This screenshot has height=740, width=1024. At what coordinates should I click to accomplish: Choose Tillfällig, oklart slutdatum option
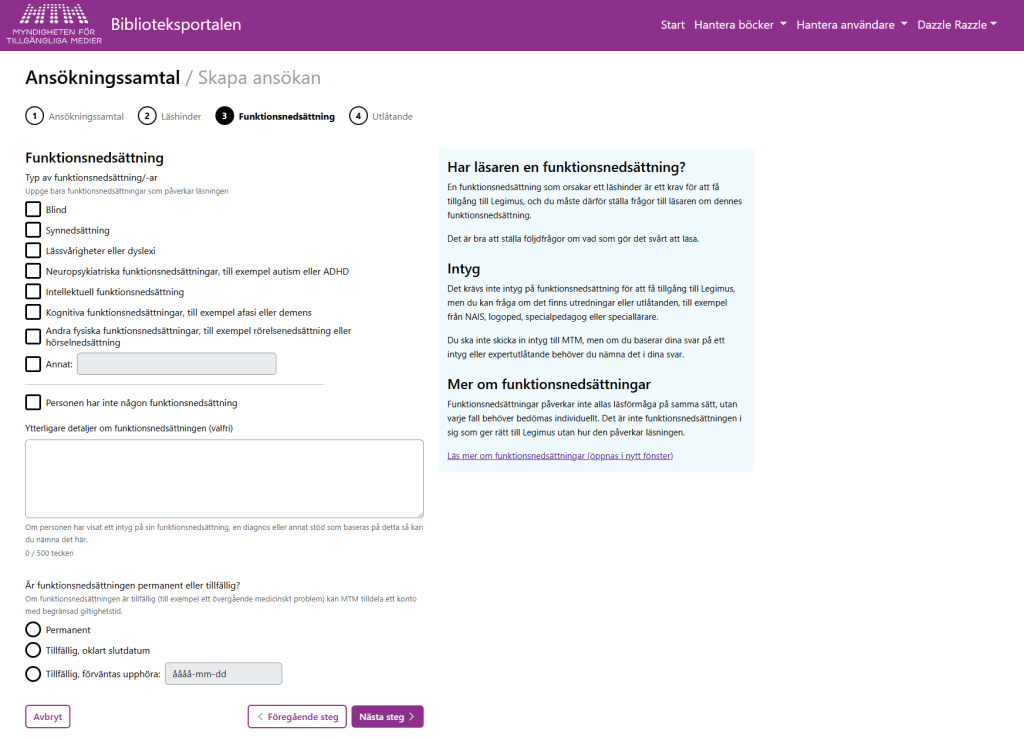[33, 650]
